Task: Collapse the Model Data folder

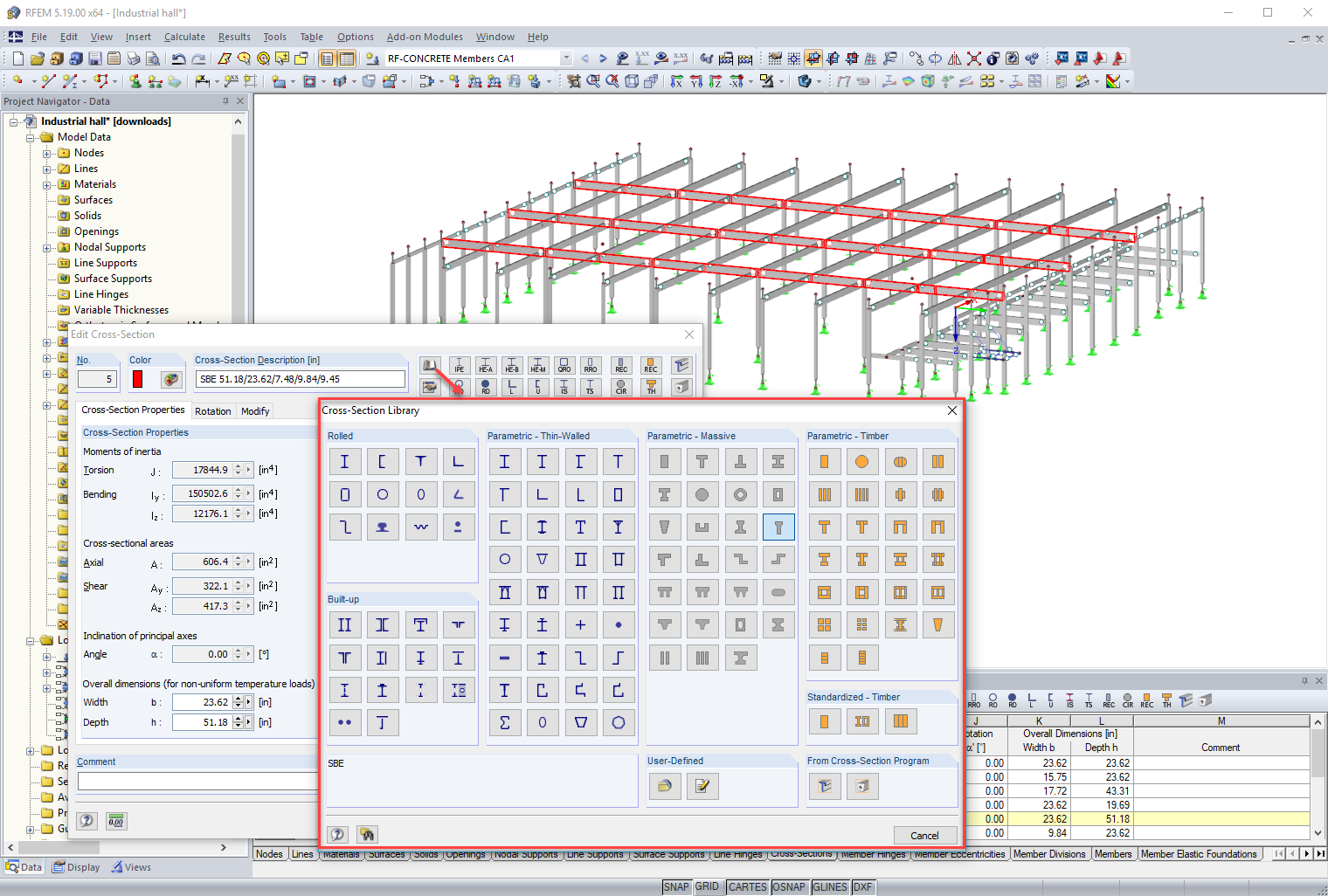Action: coord(31,137)
